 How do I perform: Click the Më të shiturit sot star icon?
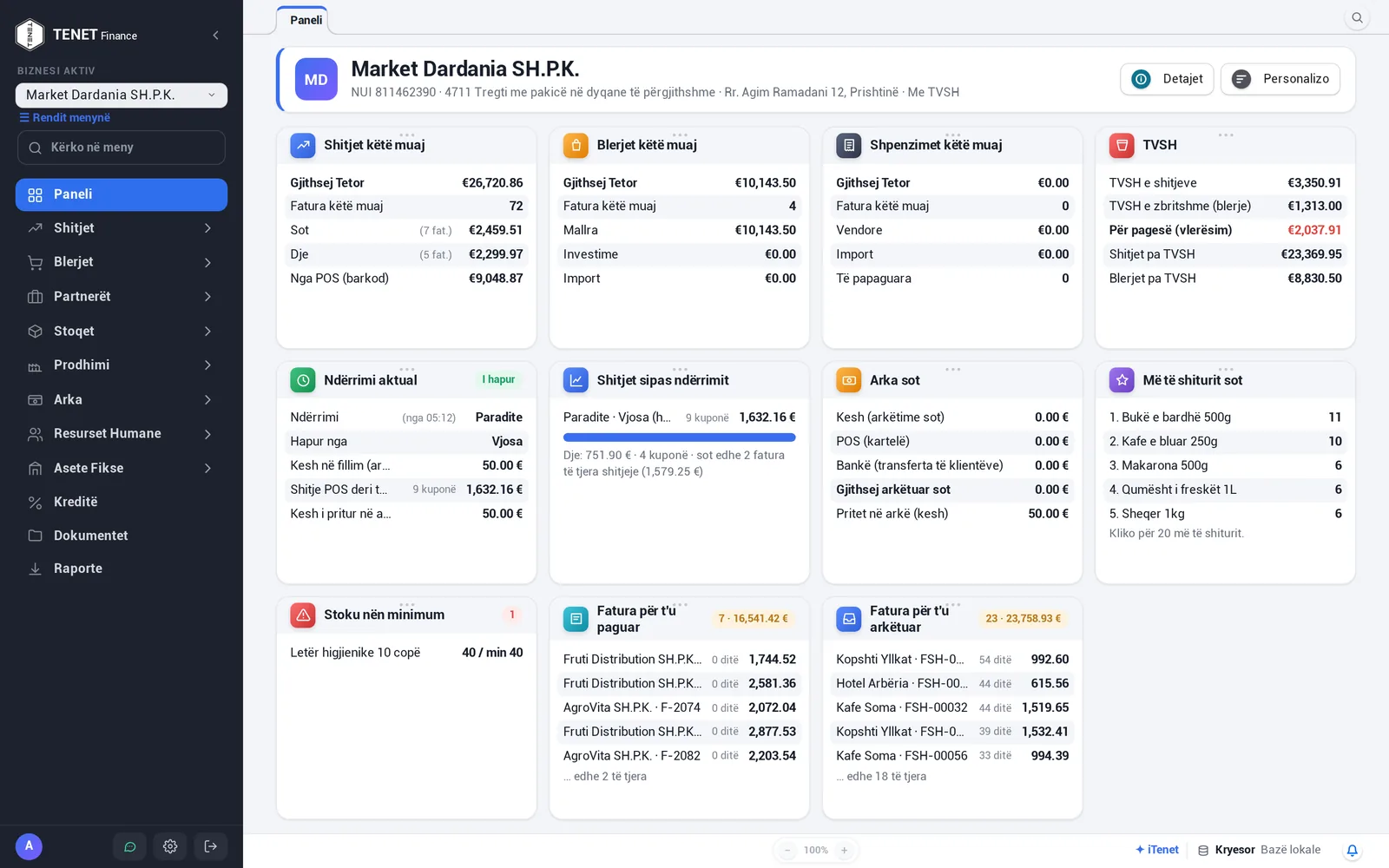coord(1122,380)
